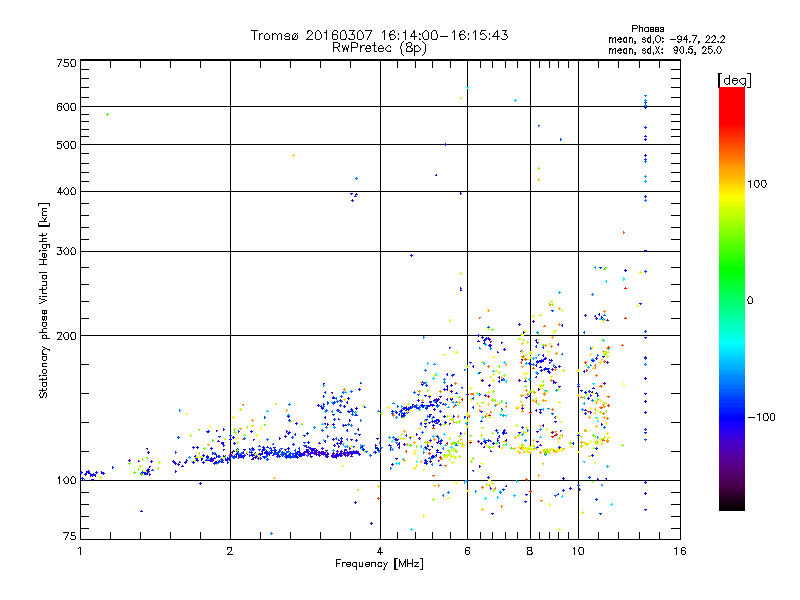
Task: Select the 'RwPretec (8p)' subtitle text
Action: point(379,48)
